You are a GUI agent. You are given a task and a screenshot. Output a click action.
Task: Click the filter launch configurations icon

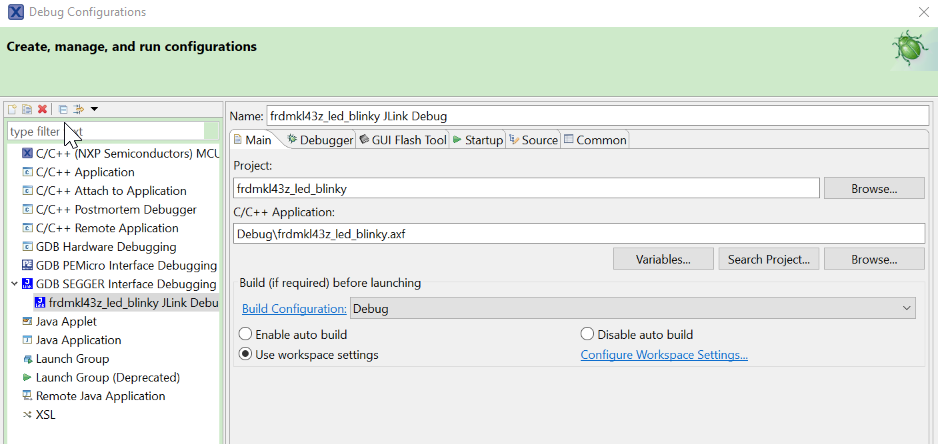click(x=78, y=109)
